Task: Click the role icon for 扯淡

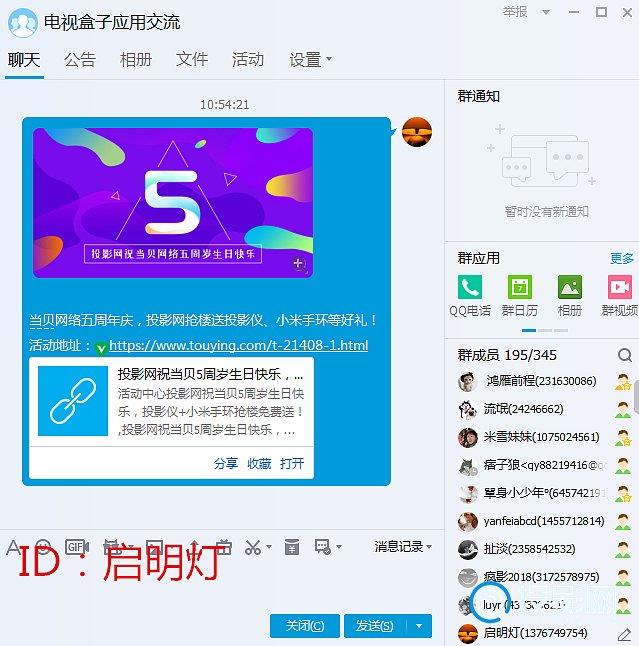Action: pyautogui.click(x=623, y=550)
